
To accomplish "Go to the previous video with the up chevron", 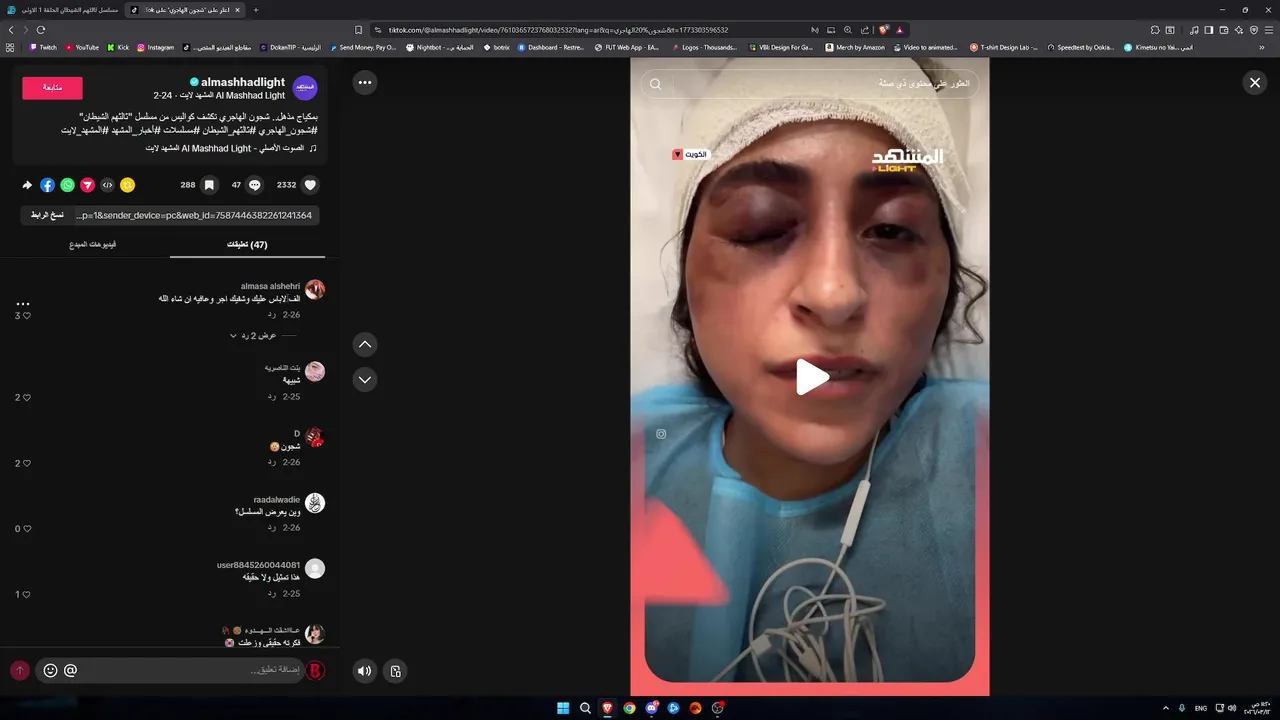I will 365,344.
